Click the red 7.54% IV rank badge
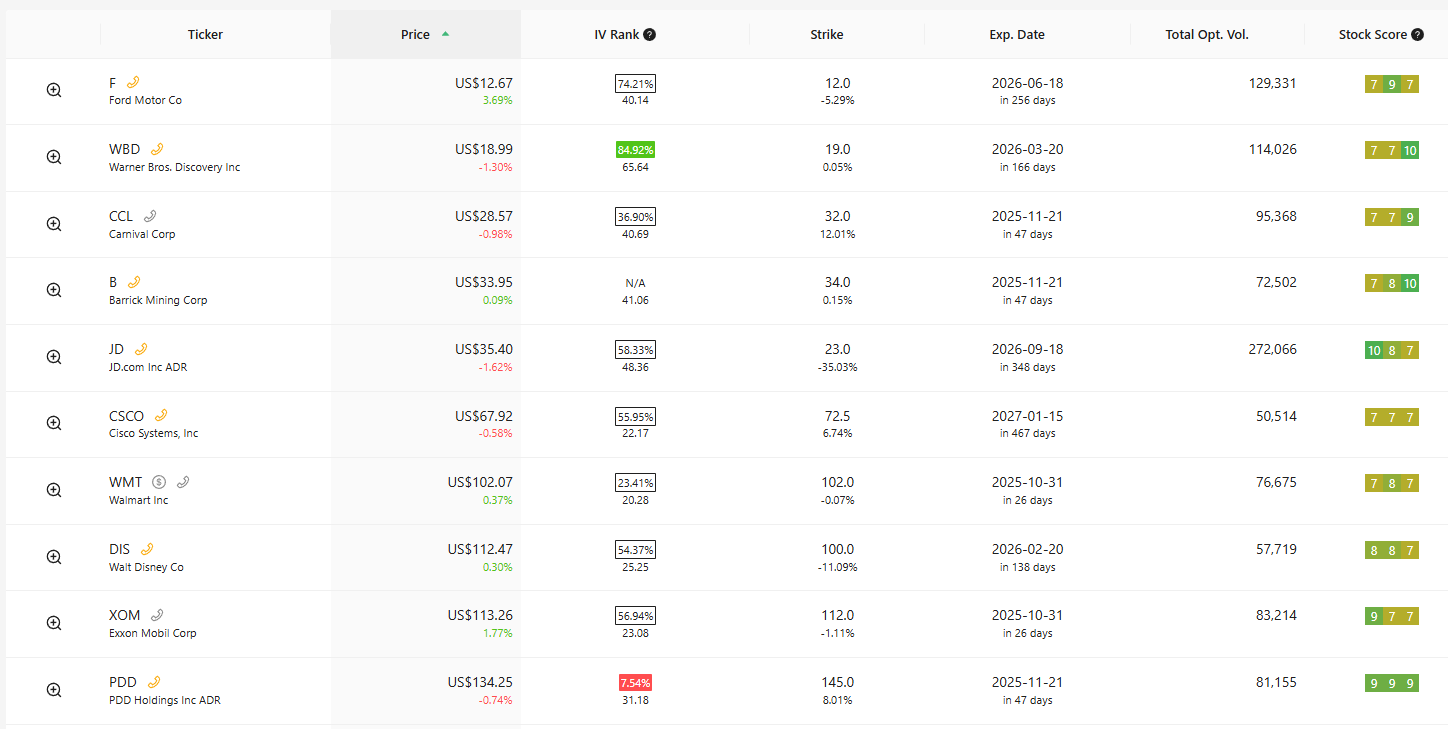Viewport: 1448px width, 729px height. pos(635,683)
